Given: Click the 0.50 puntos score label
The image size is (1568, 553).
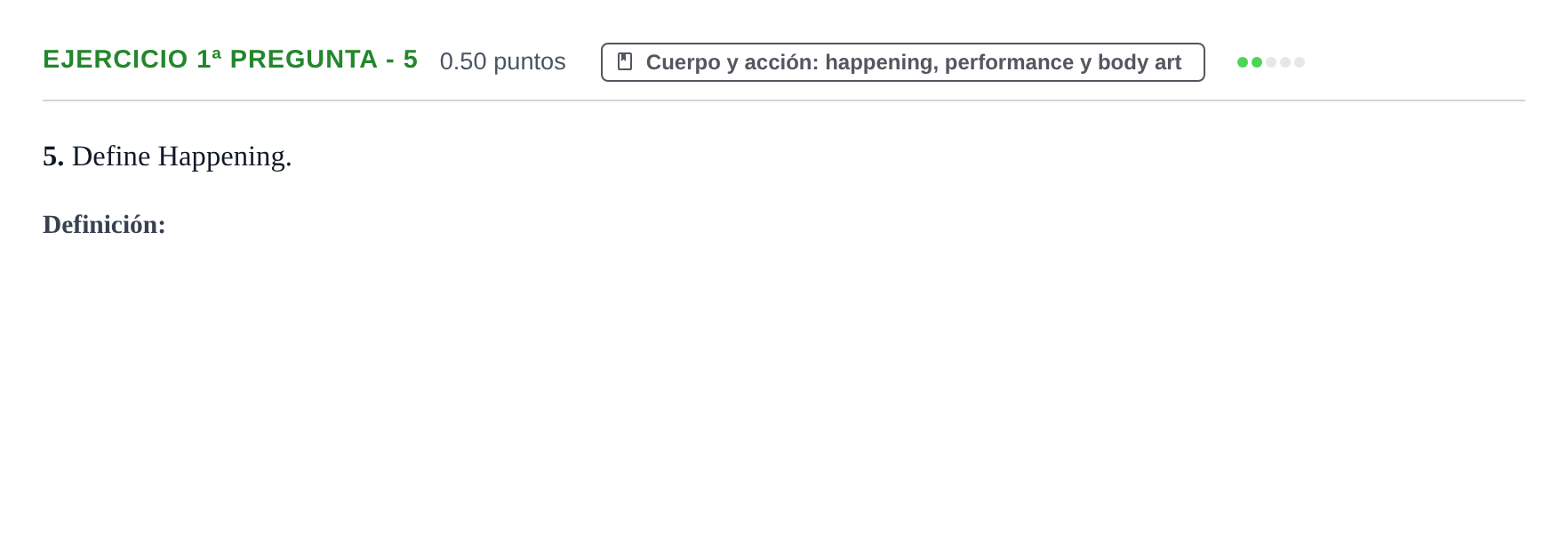Looking at the screenshot, I should (503, 61).
